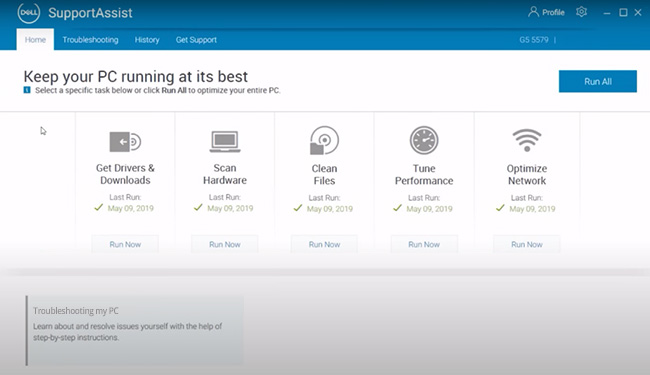This screenshot has height=375, width=650.
Task: Click the G5 5579 model text
Action: (534, 40)
